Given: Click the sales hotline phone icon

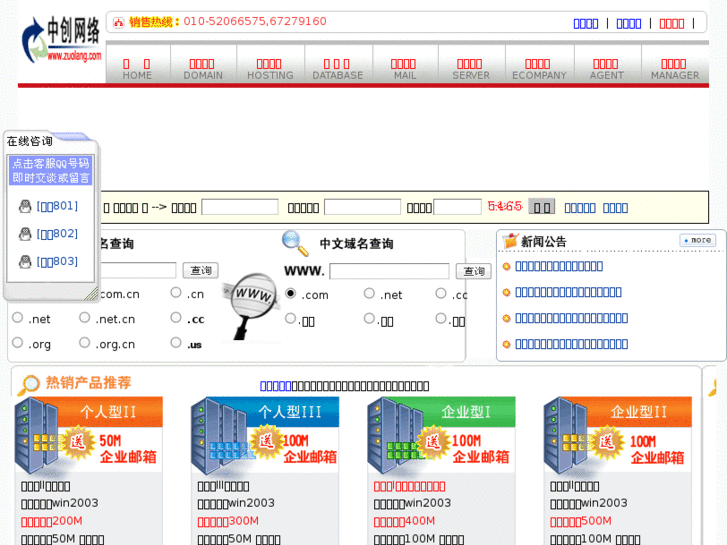Looking at the screenshot, I should point(119,22).
